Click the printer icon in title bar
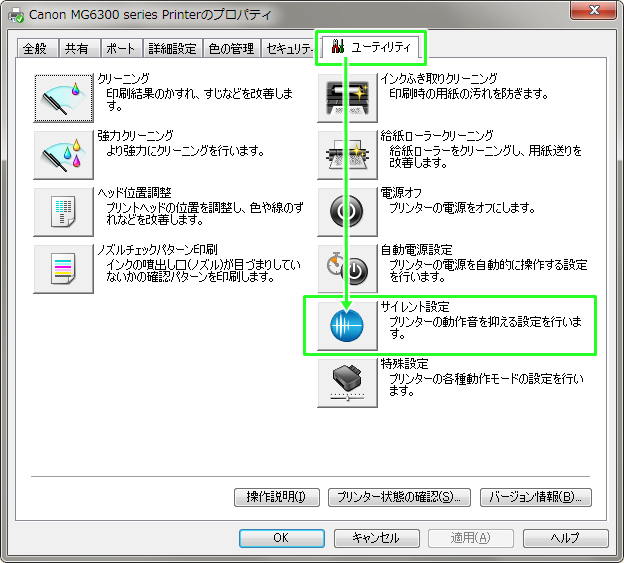 point(16,15)
